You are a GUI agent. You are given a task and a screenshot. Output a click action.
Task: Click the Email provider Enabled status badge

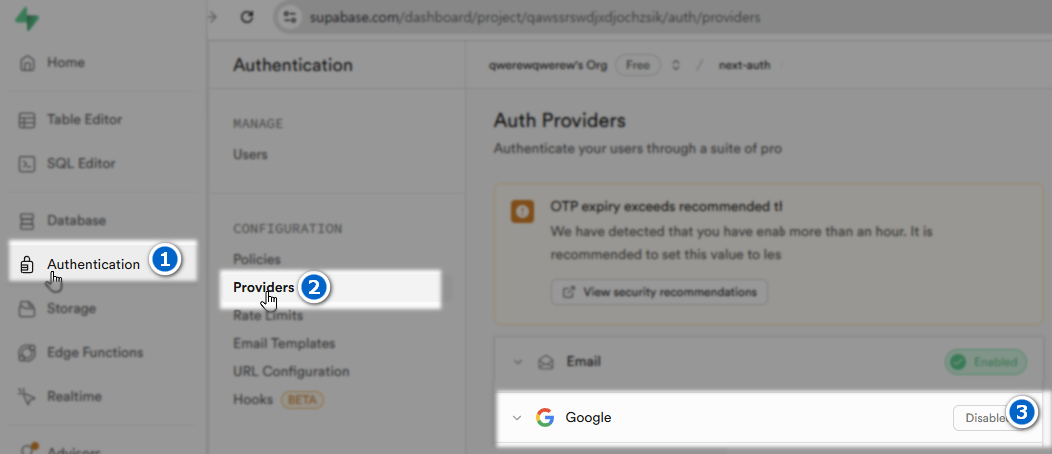click(x=985, y=361)
